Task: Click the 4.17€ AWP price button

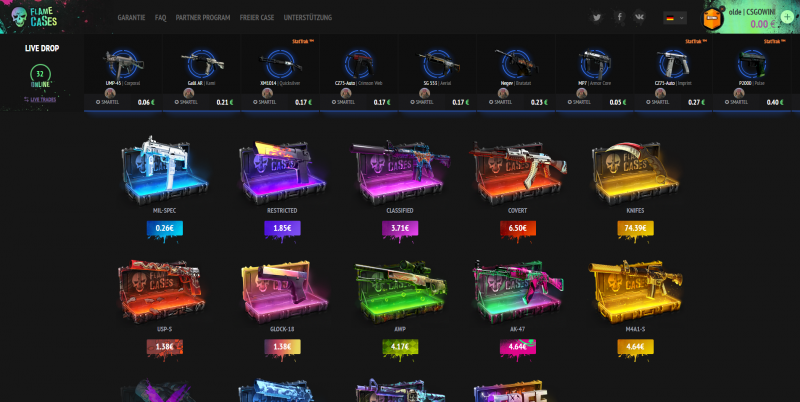Action: click(400, 347)
